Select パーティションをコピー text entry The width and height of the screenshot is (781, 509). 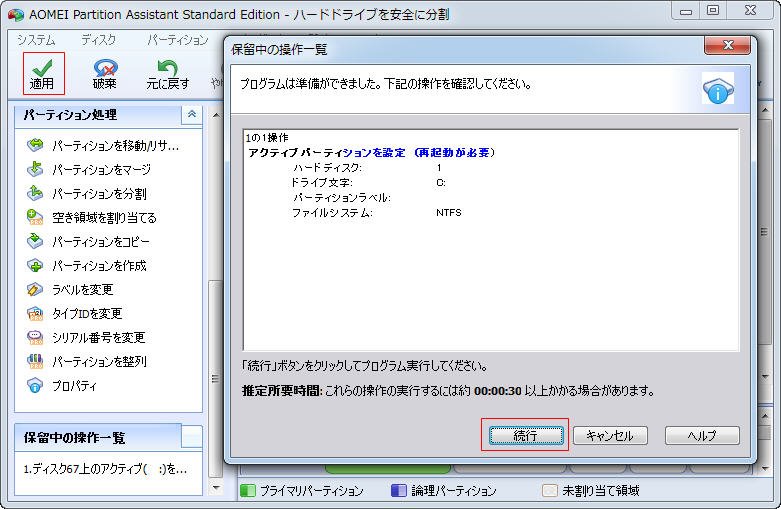[101, 241]
